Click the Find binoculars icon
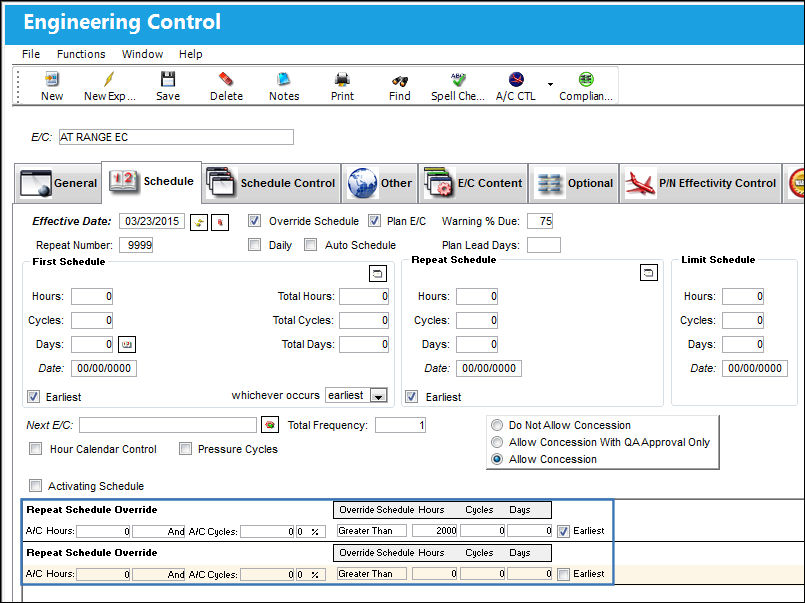This screenshot has height=603, width=805. 399,81
